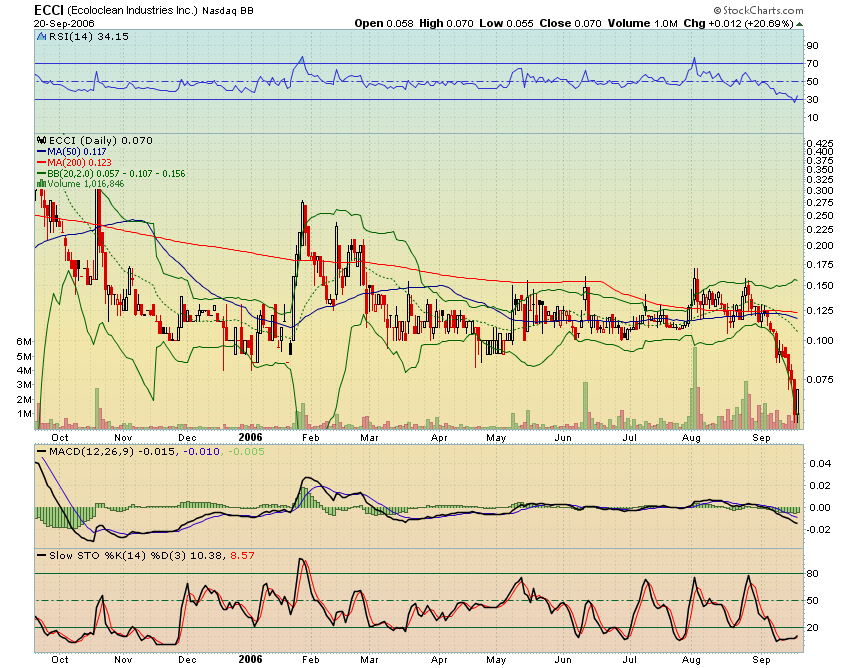The height and width of the screenshot is (668, 850).
Task: Click the 0.100 price axis label
Action: click(x=820, y=341)
